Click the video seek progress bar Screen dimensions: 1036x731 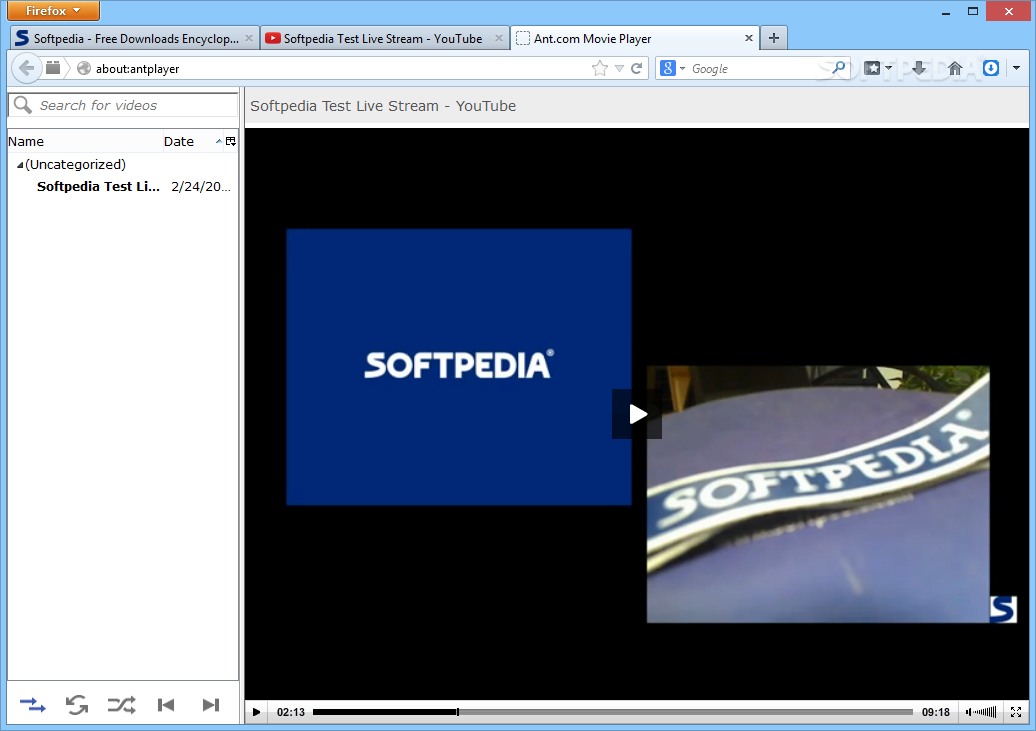[x=612, y=712]
